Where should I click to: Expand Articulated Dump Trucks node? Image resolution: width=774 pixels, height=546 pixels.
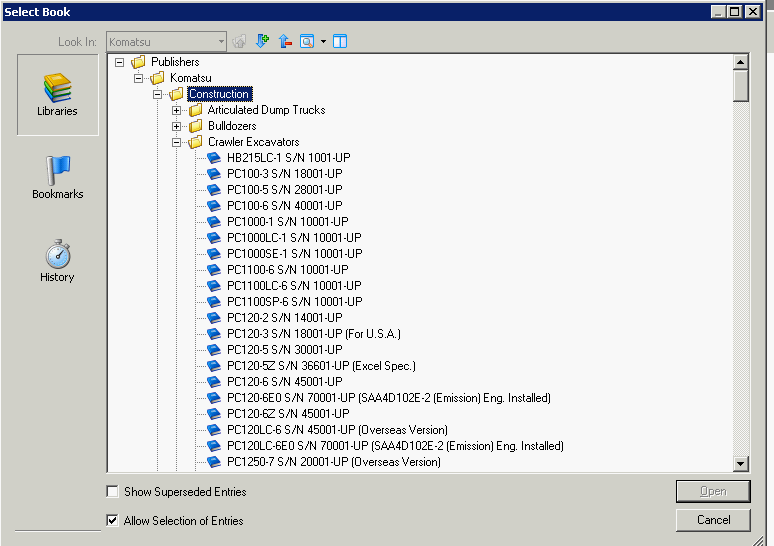click(176, 110)
